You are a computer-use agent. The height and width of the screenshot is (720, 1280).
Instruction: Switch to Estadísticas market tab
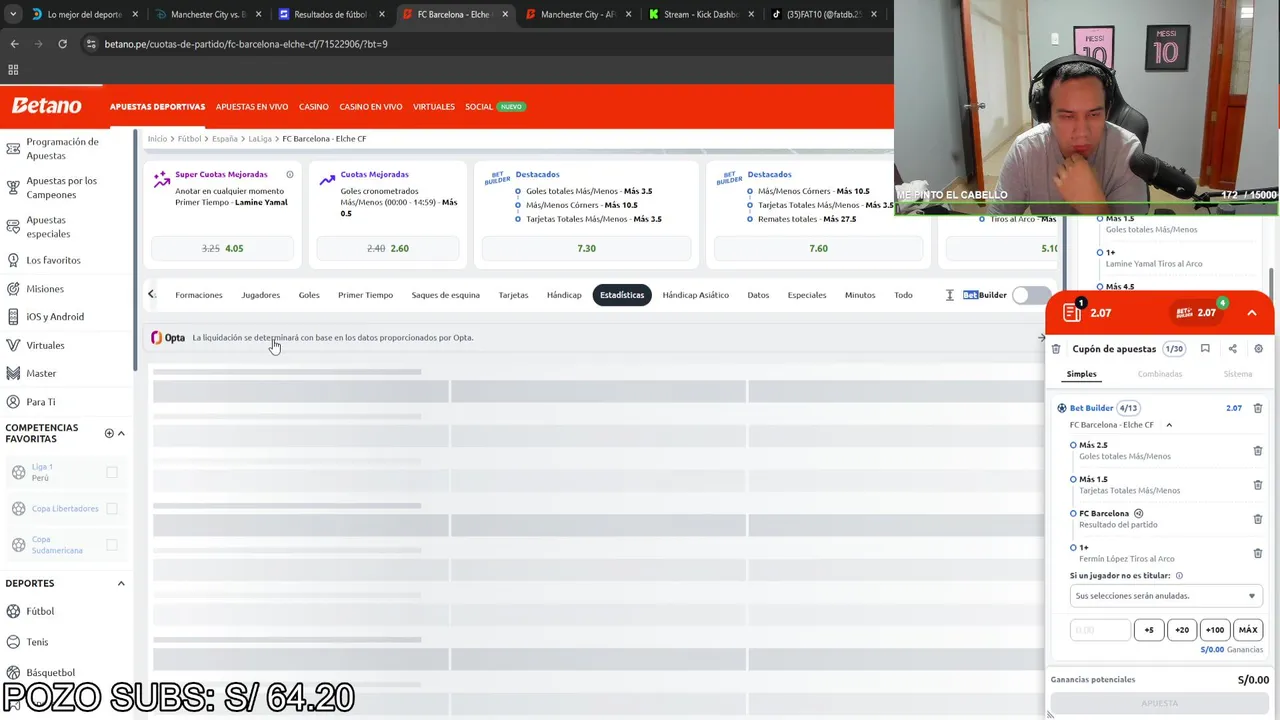[x=622, y=295]
